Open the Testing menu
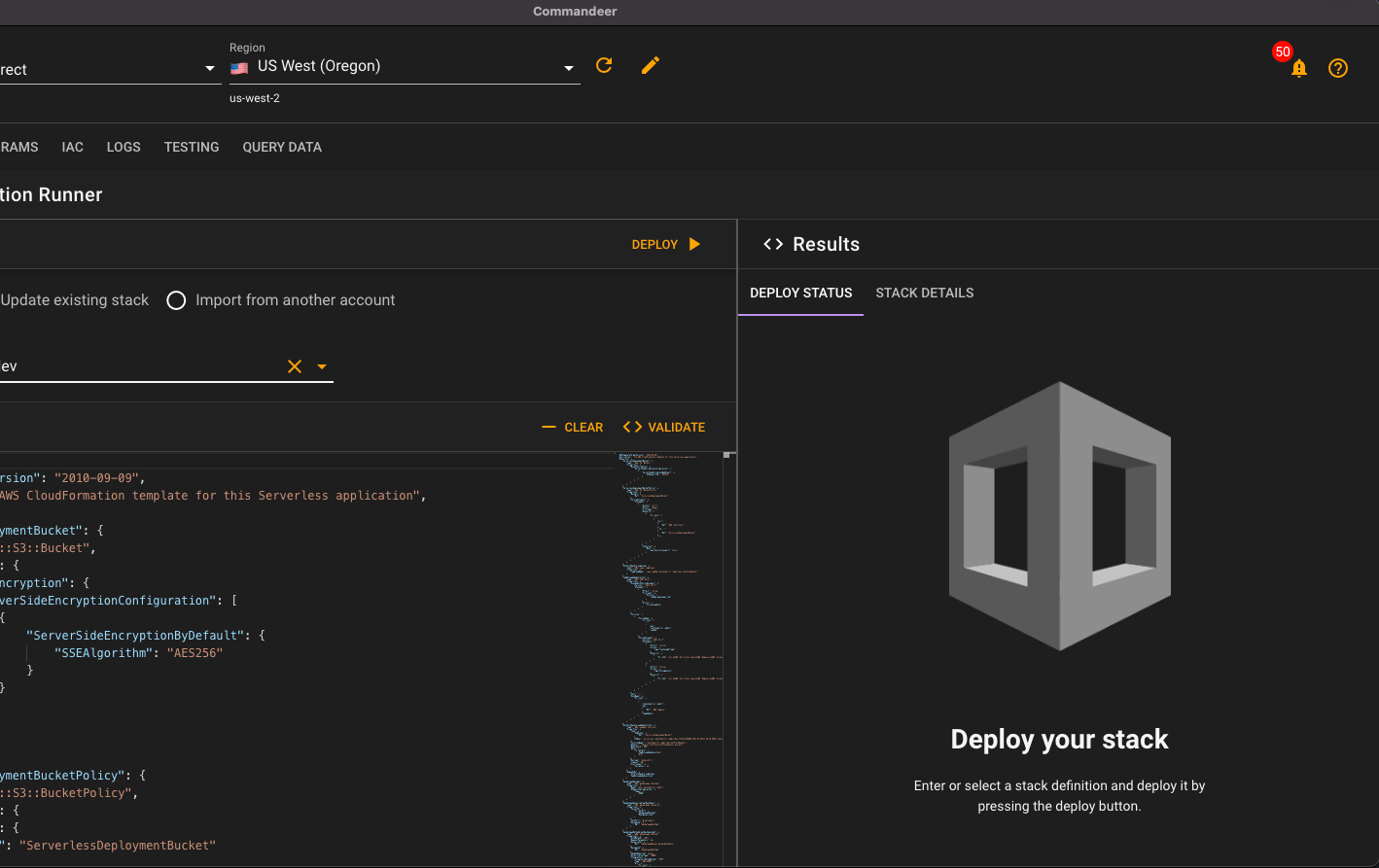 click(x=192, y=147)
